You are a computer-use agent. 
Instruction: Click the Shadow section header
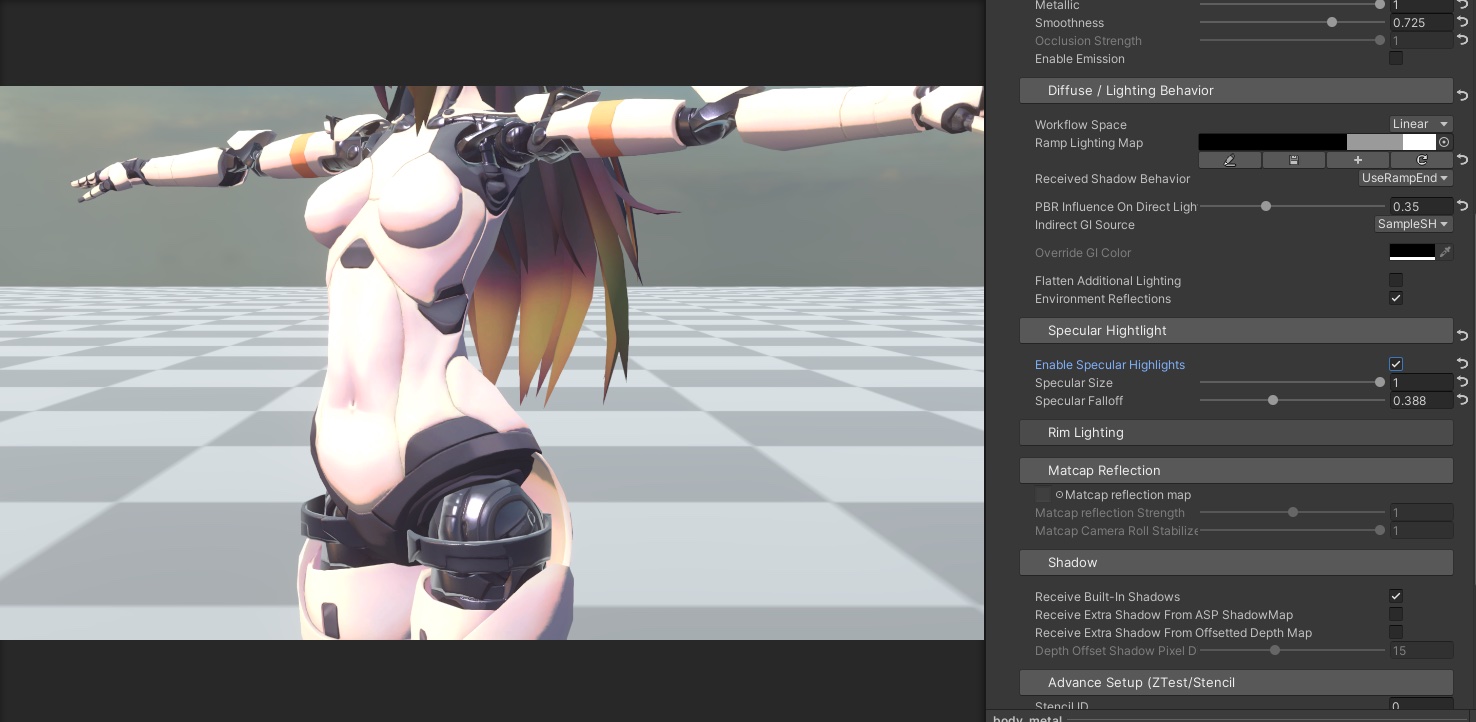point(1235,563)
